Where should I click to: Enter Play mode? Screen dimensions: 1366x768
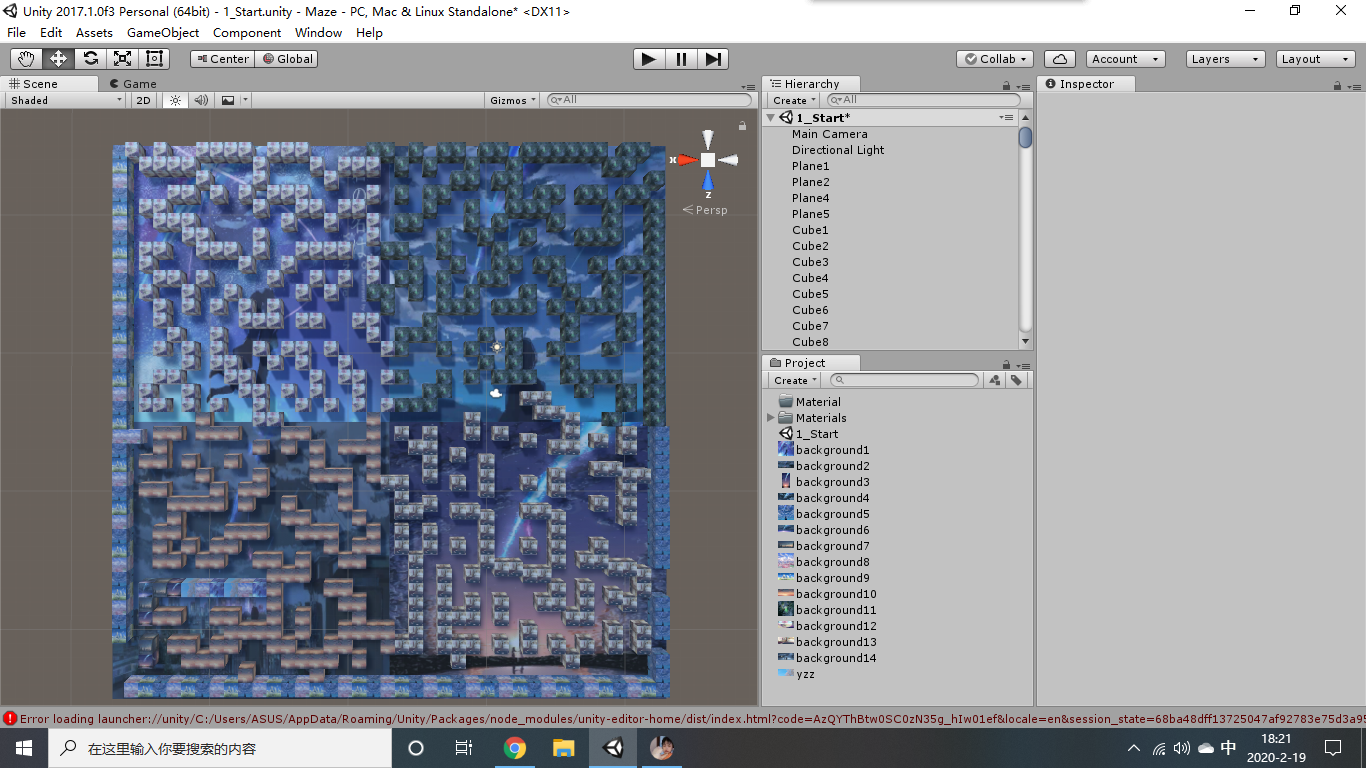point(648,59)
